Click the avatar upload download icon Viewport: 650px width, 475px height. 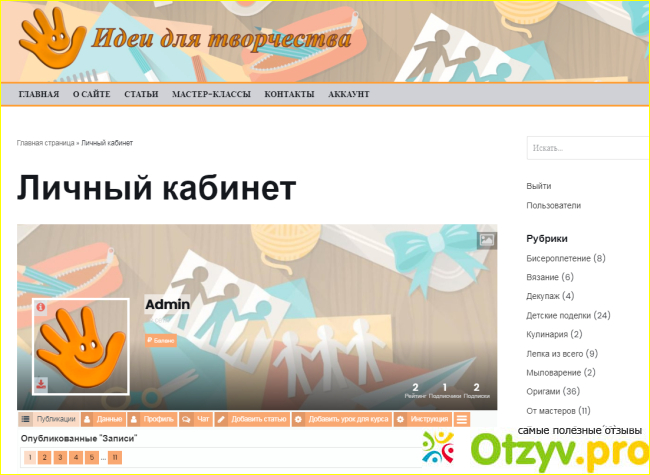(41, 385)
